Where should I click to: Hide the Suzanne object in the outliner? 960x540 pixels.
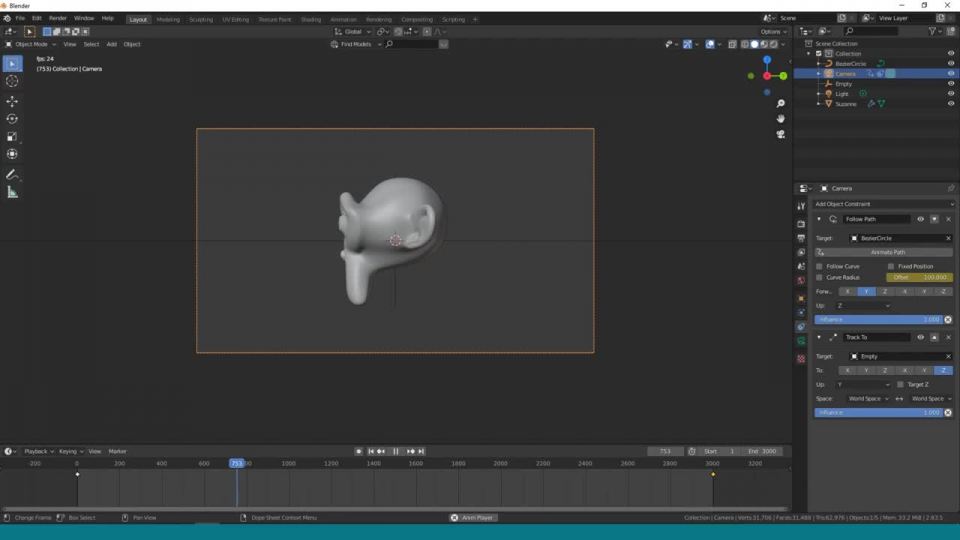[951, 104]
